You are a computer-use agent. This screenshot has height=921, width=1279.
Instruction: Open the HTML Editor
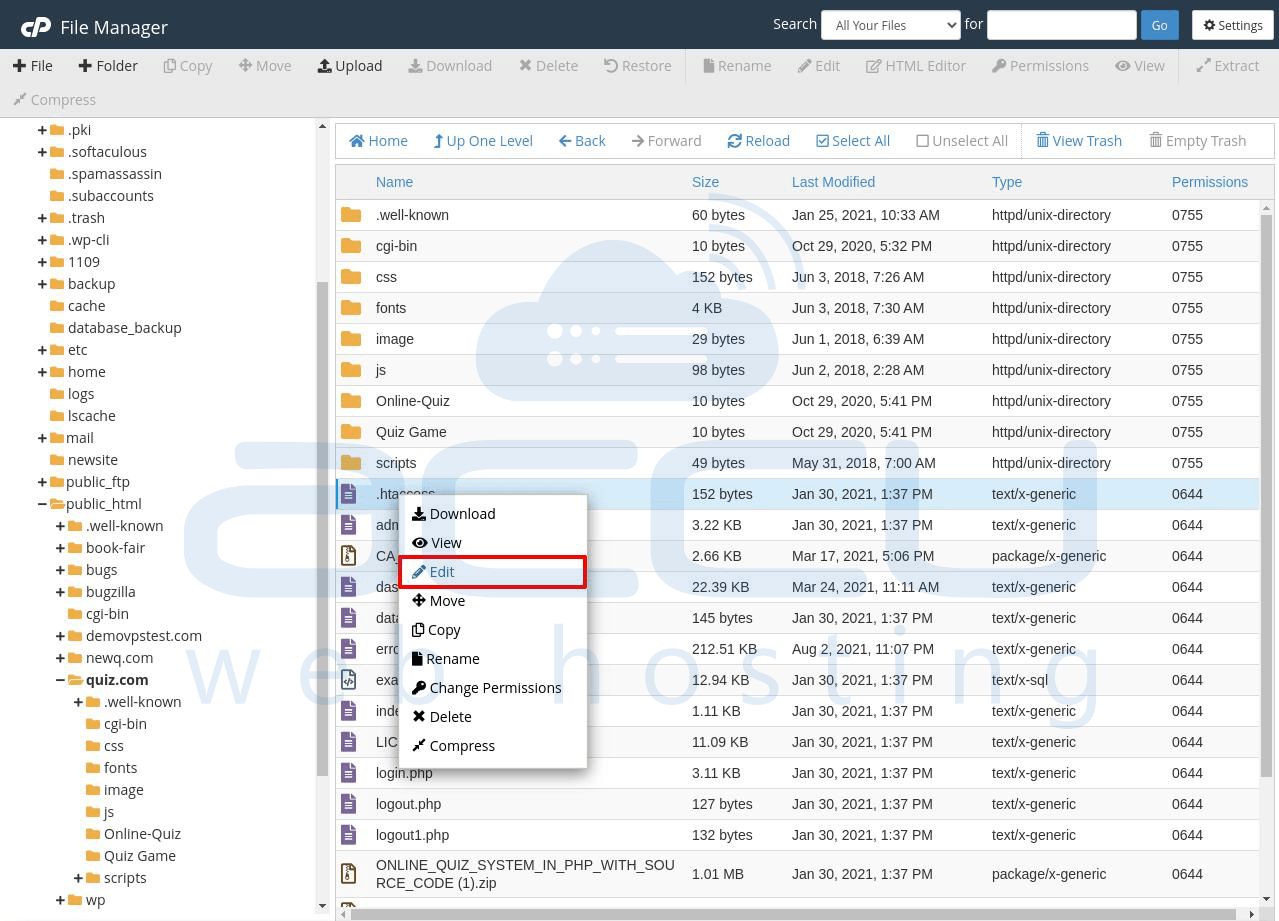[x=916, y=66]
